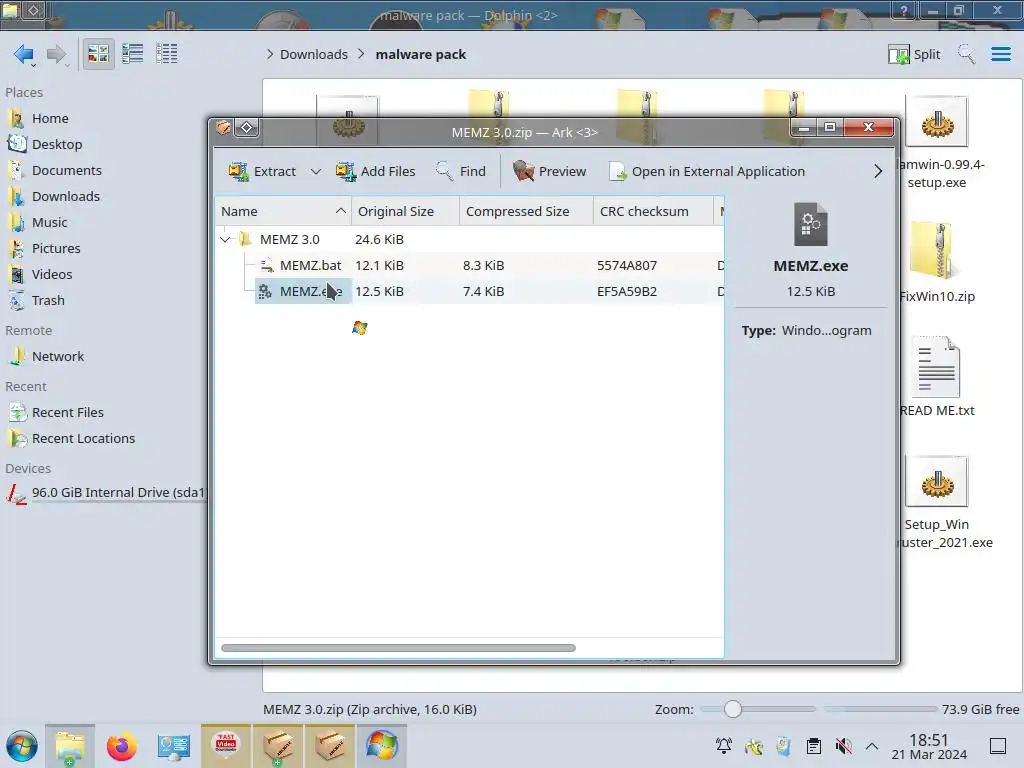Click the 5574A807 checksum cell
The image size is (1024, 768).
[x=626, y=265]
